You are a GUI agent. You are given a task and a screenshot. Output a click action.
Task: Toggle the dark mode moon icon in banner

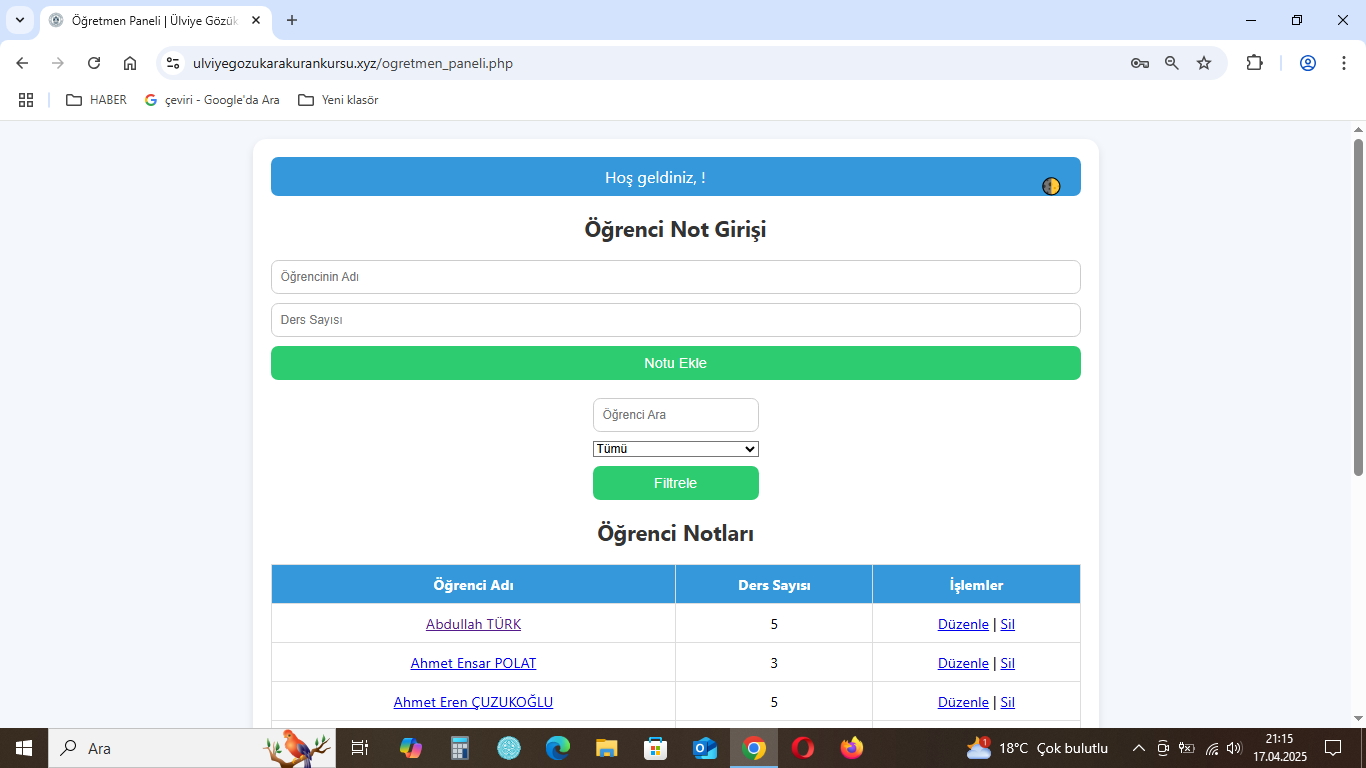pyautogui.click(x=1051, y=186)
